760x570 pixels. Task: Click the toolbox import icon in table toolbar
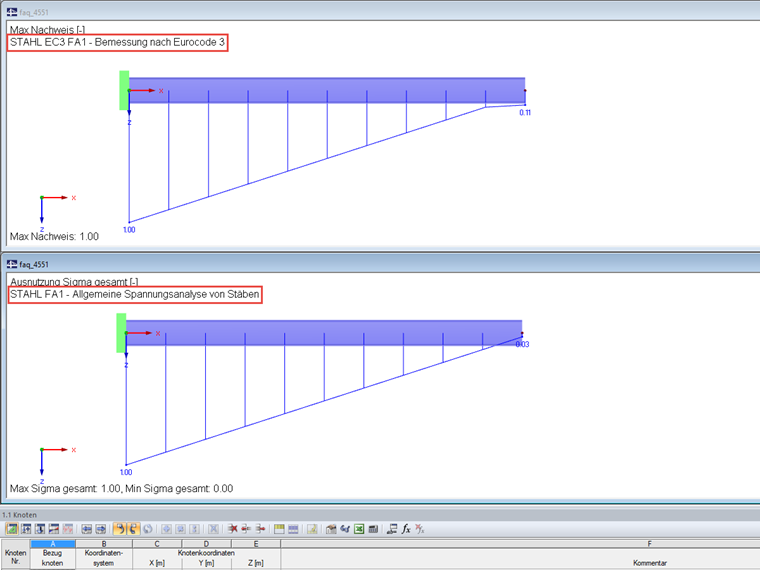(331, 529)
